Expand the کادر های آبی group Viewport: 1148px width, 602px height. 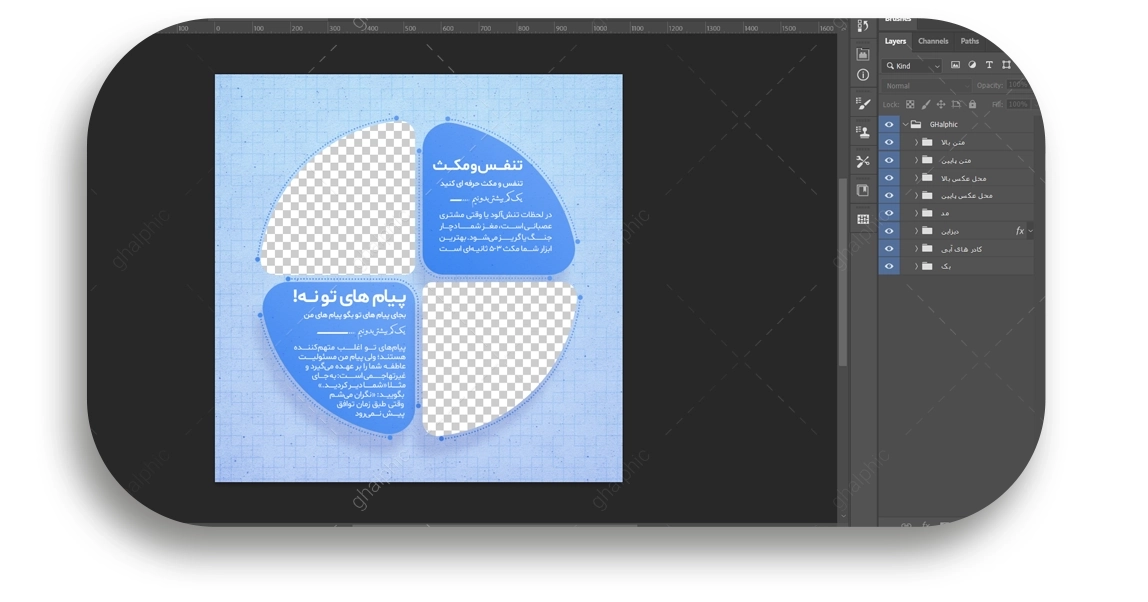(x=916, y=248)
